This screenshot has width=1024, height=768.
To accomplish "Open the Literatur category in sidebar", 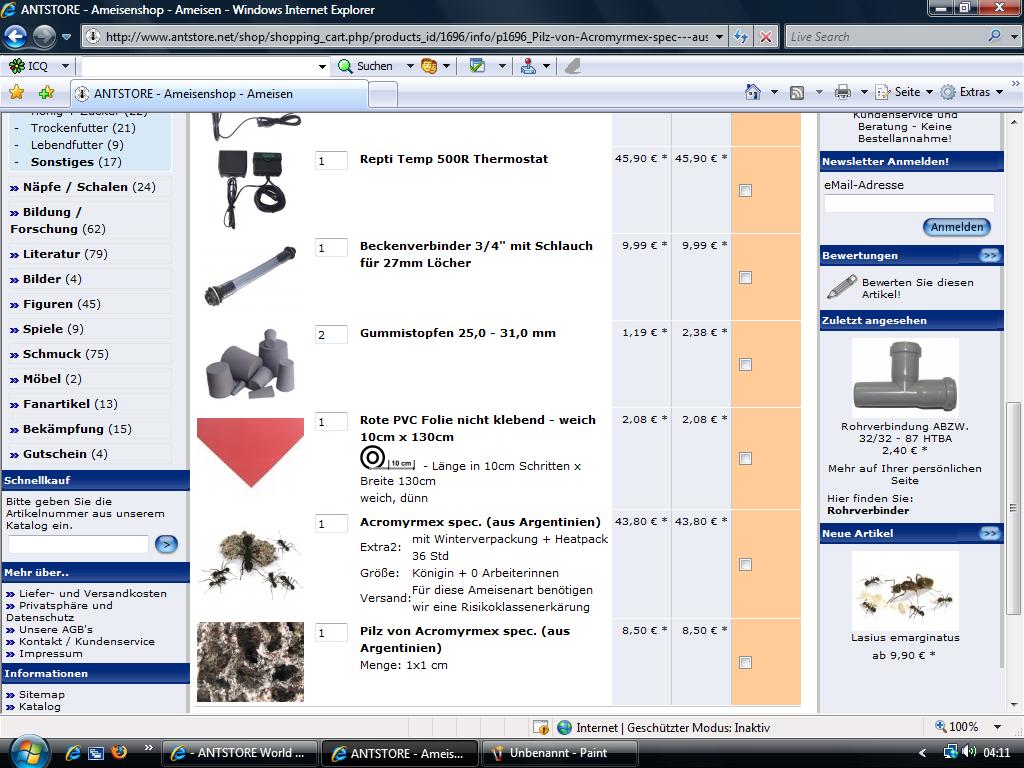I will [x=51, y=254].
